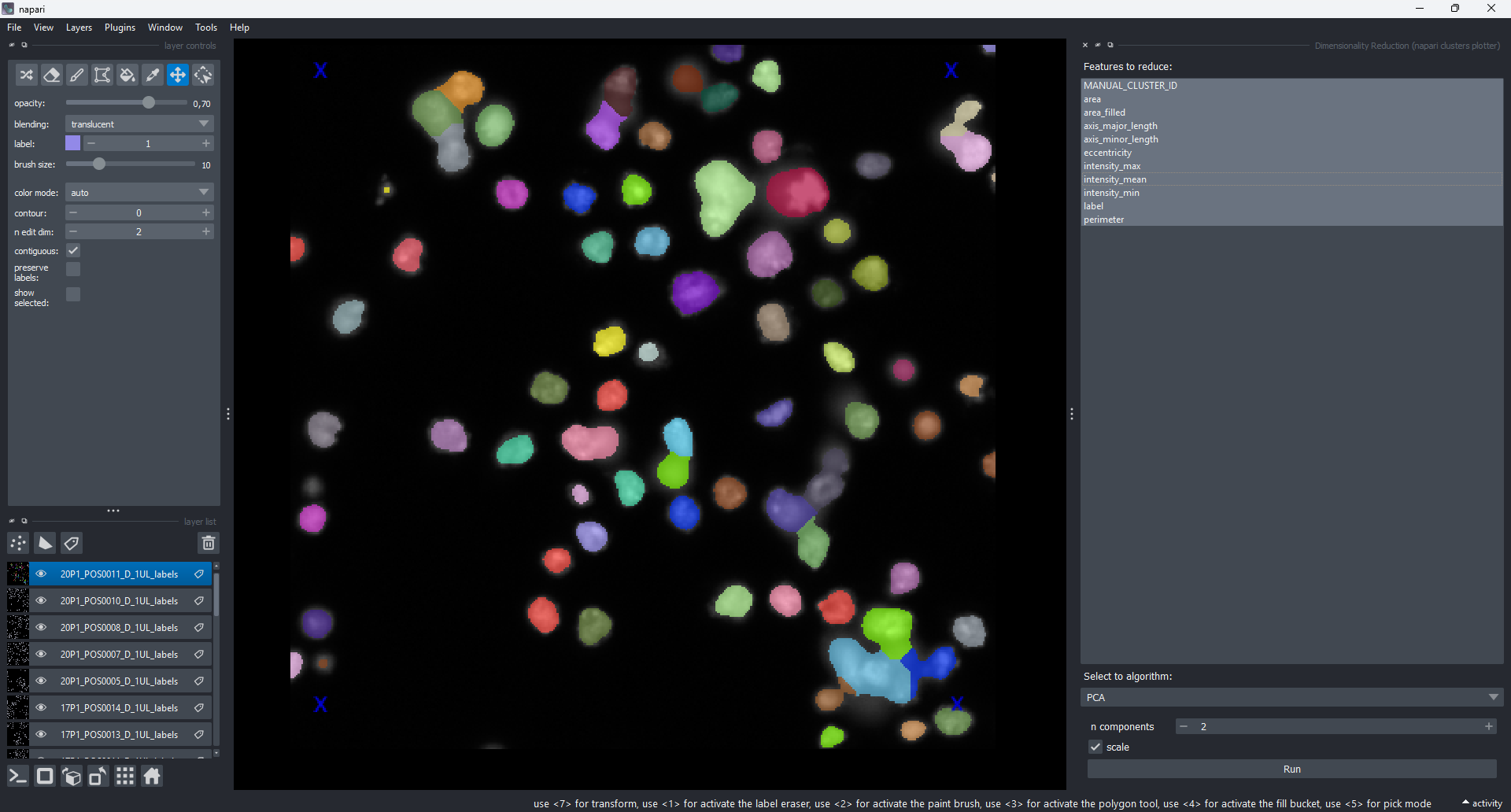Click the layer list vertical scrollbar
Viewport: 1511px width, 812px height.
tap(216, 596)
